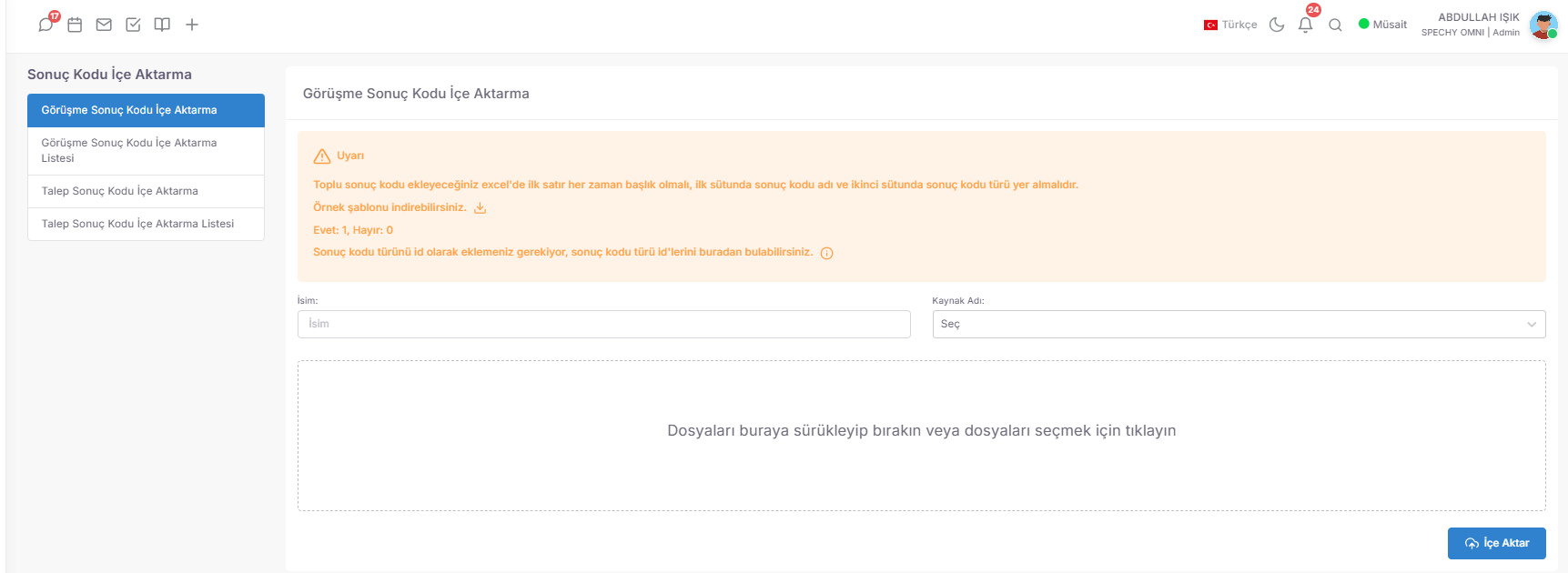Open Talep Sonuç Kodu İçe Aktarma Listesi

(146, 224)
